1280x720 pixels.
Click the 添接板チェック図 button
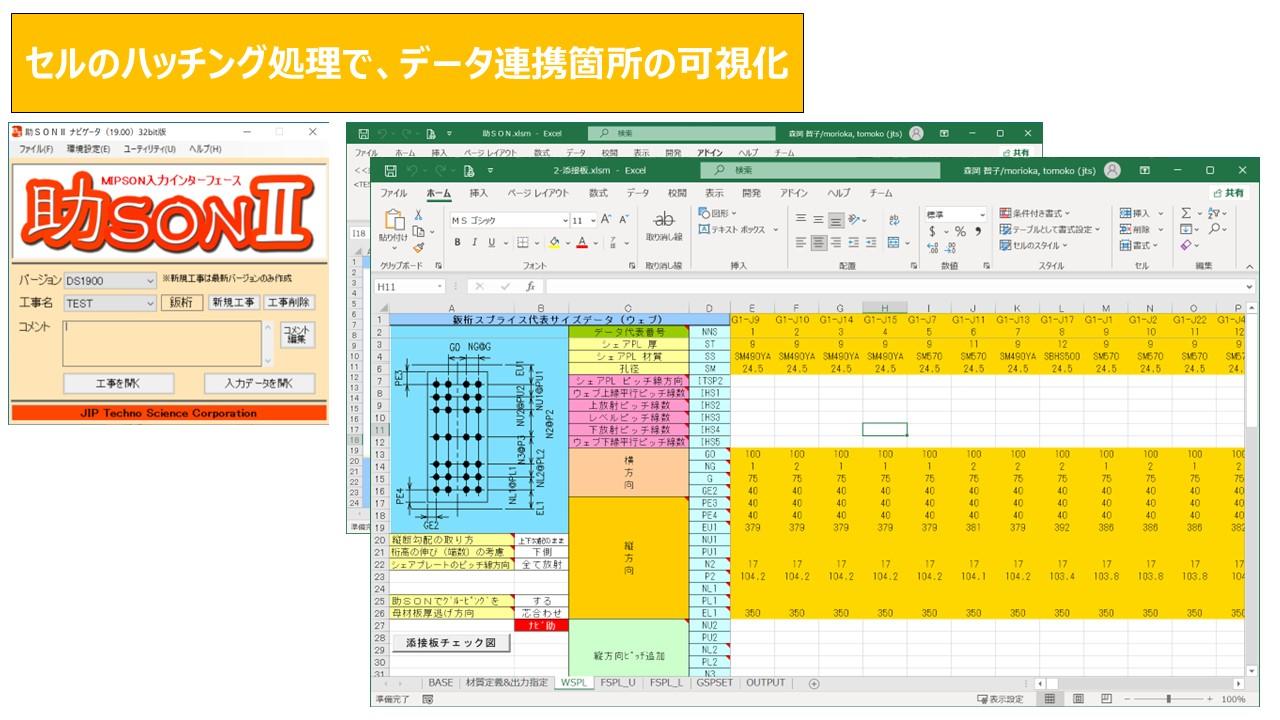click(x=450, y=643)
